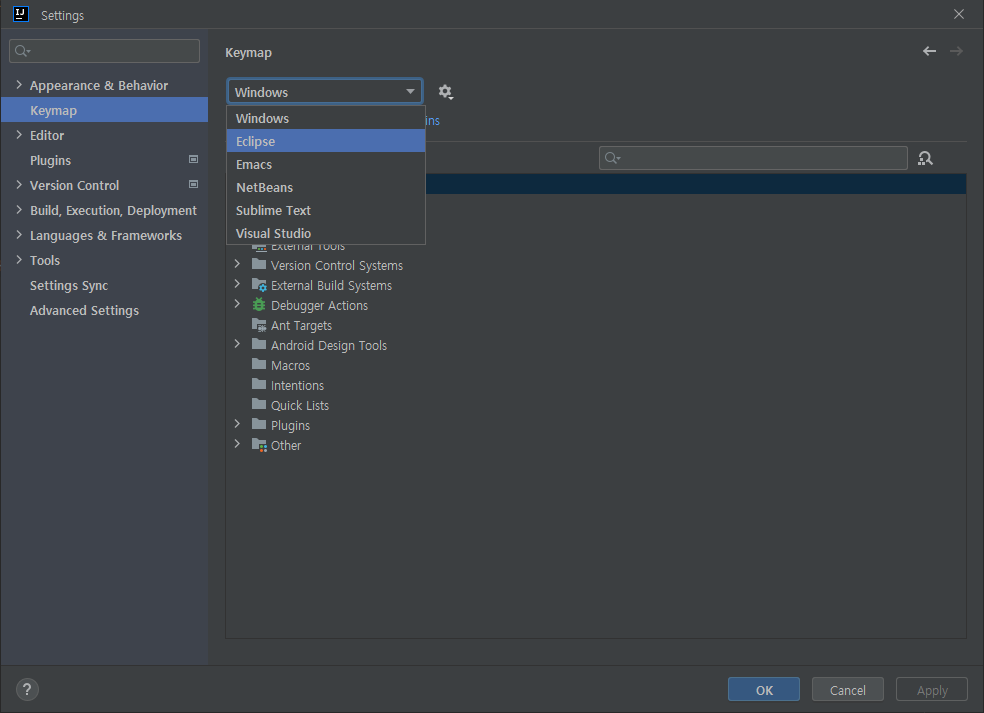Select Quick Lists in keymap tree

coord(300,405)
